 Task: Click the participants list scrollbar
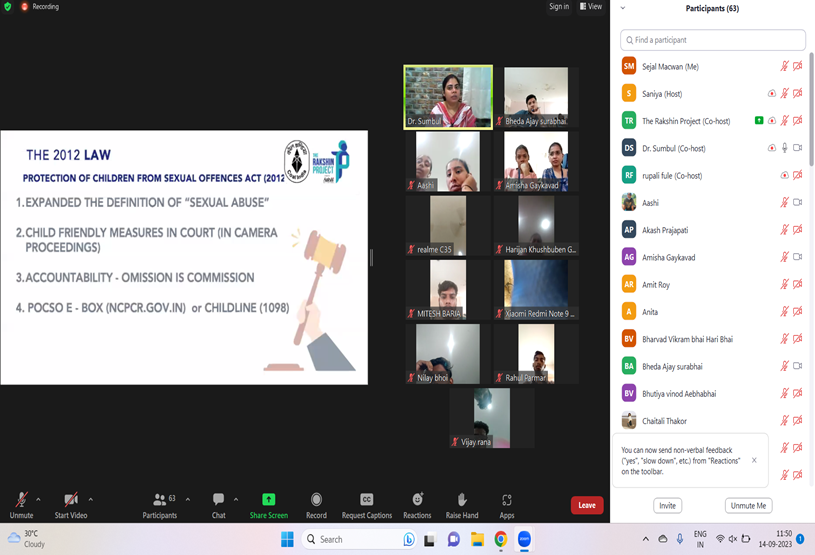(811, 109)
